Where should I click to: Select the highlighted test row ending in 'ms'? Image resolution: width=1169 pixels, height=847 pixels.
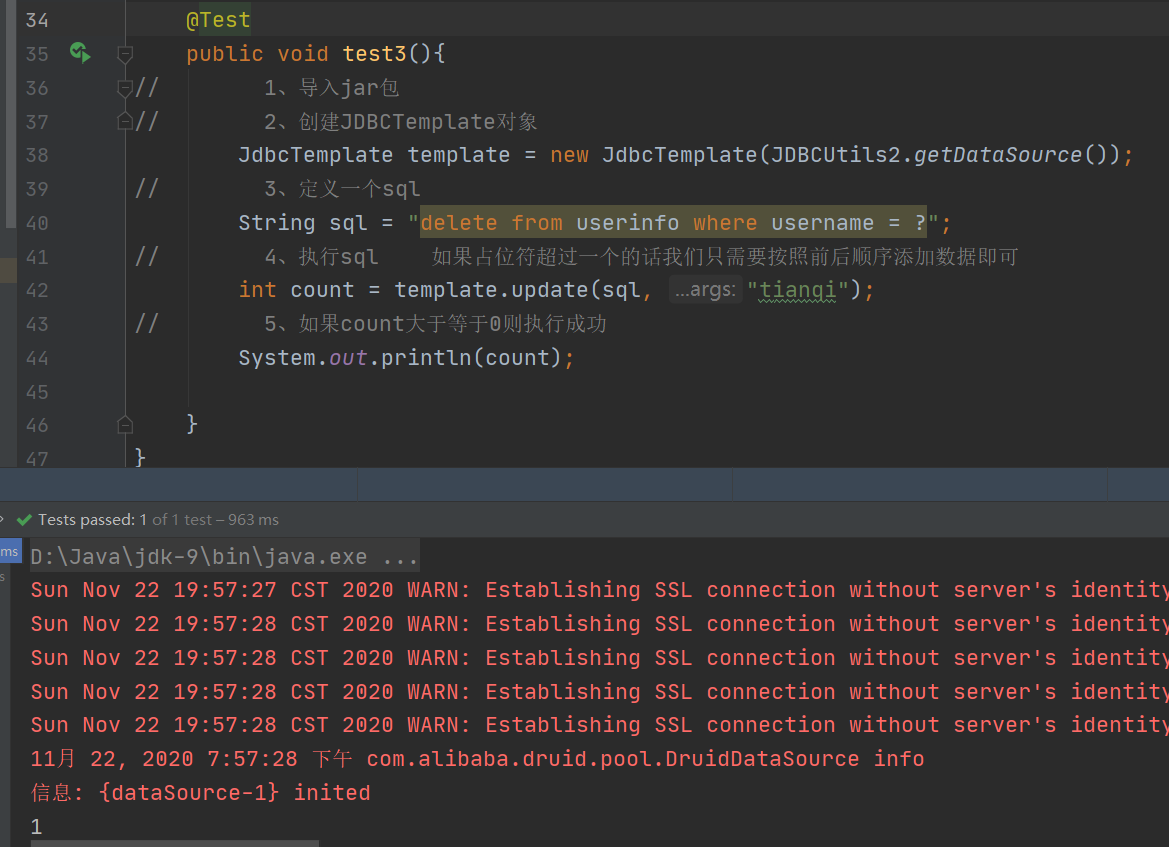10,552
